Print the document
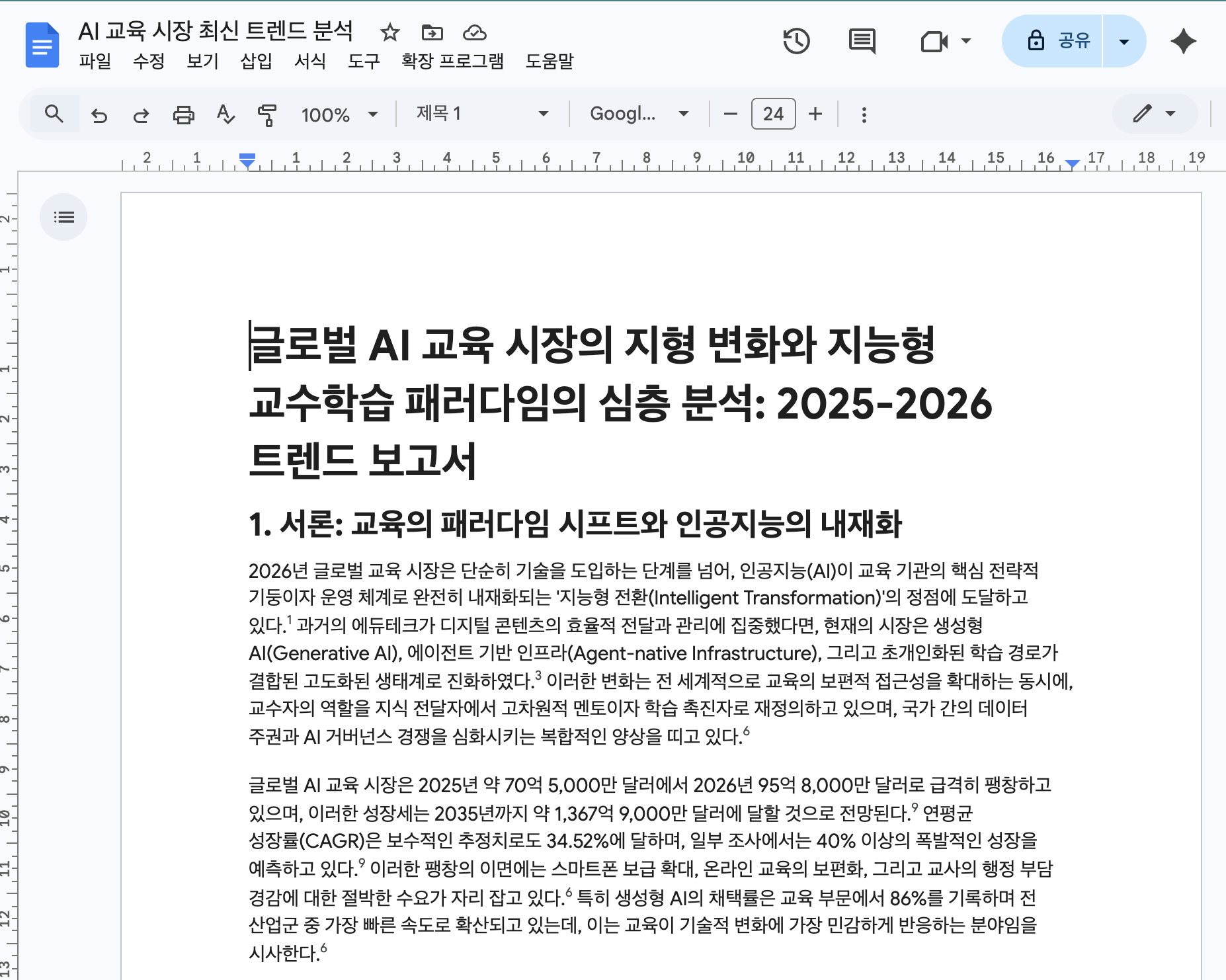 pyautogui.click(x=184, y=113)
